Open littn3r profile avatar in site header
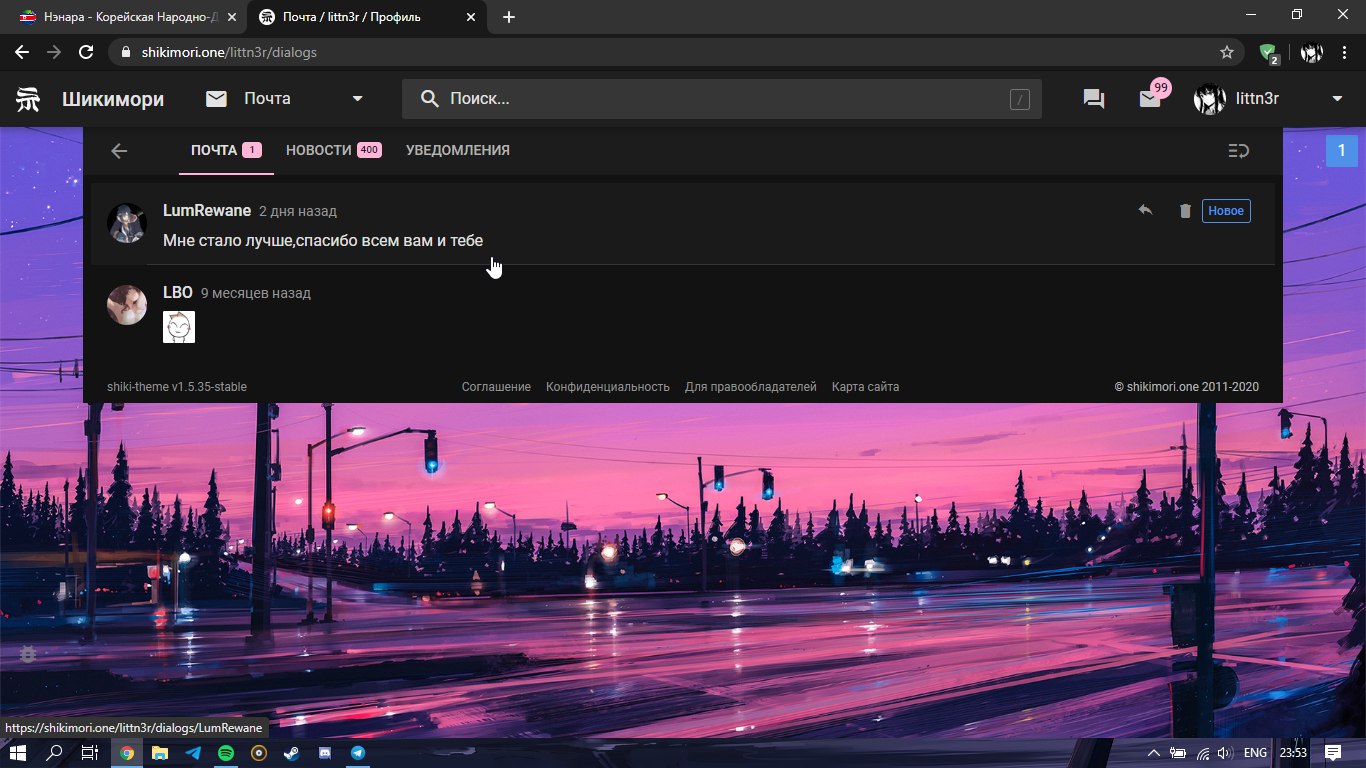 1210,99
